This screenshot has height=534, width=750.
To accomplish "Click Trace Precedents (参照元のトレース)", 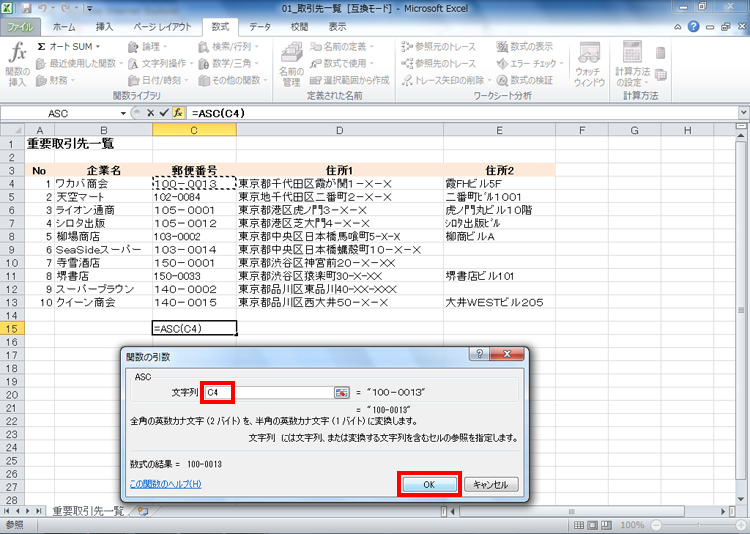I will pos(439,47).
